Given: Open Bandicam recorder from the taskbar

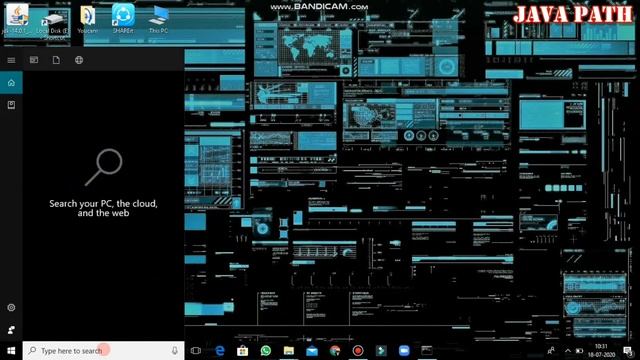Looking at the screenshot, I should pos(358,351).
